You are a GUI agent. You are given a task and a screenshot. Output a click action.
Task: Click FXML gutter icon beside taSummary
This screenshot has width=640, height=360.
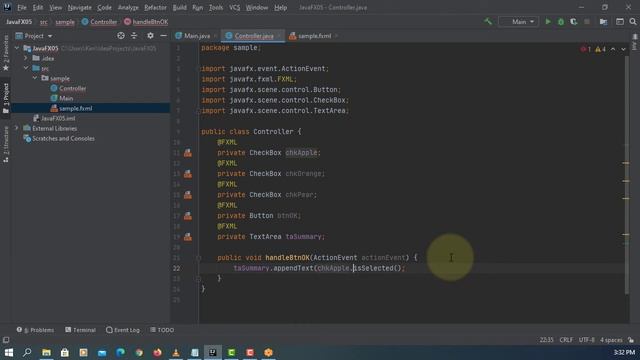(187, 237)
